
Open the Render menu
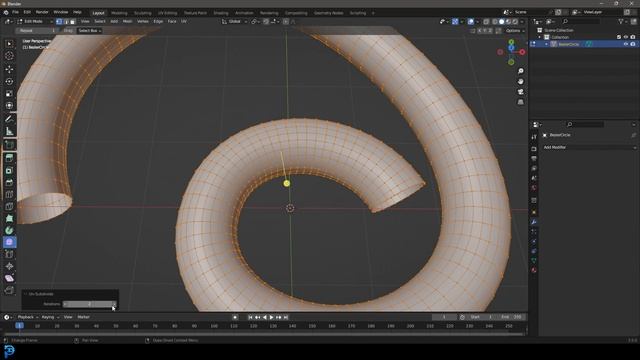click(x=42, y=12)
